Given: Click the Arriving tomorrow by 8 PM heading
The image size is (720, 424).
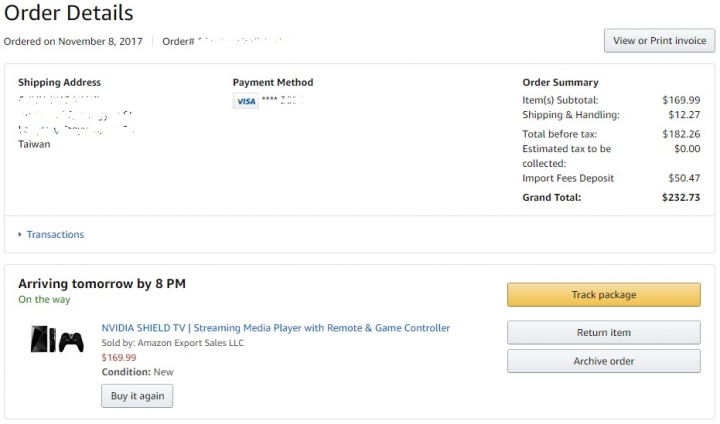Looking at the screenshot, I should pyautogui.click(x=102, y=284).
